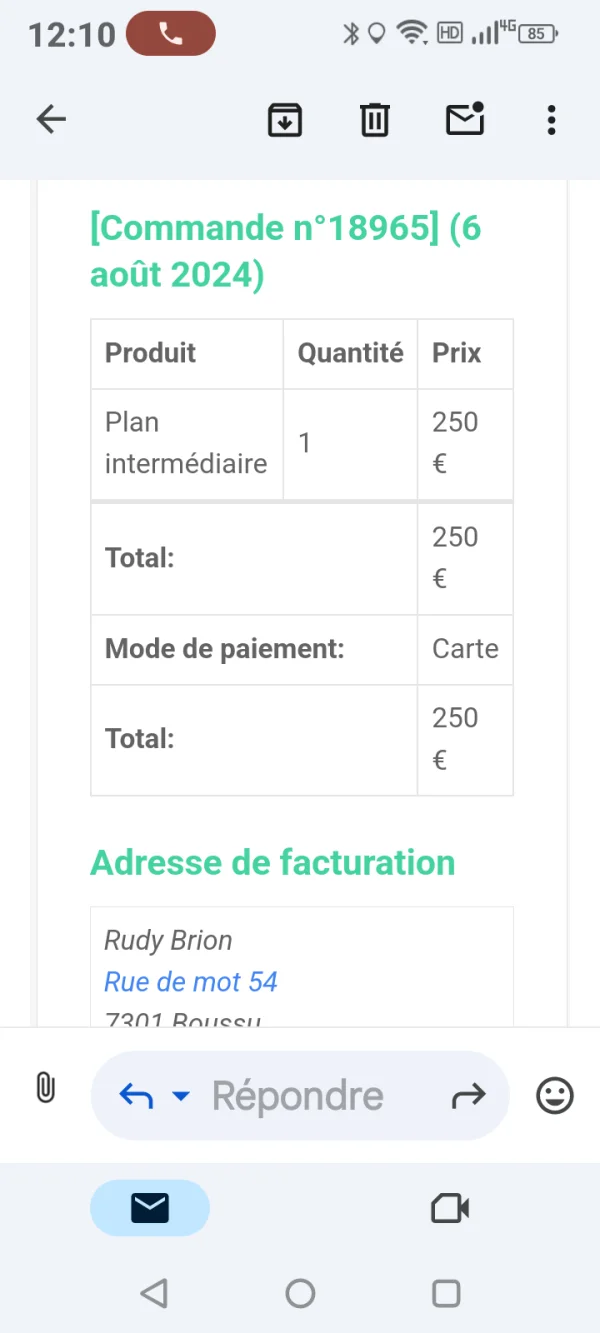
Task: Tap the Plan intermédiaire product cell
Action: [186, 443]
